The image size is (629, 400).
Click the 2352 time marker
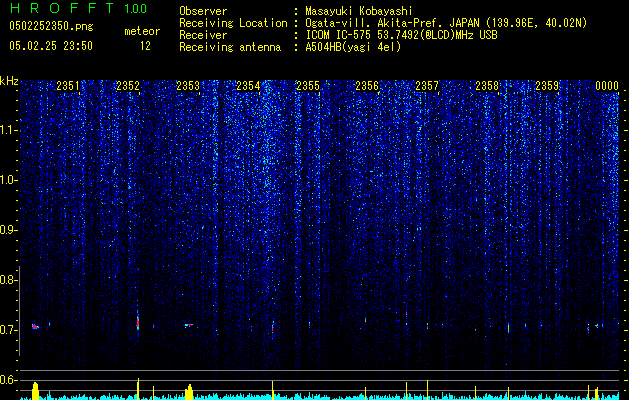tap(128, 86)
